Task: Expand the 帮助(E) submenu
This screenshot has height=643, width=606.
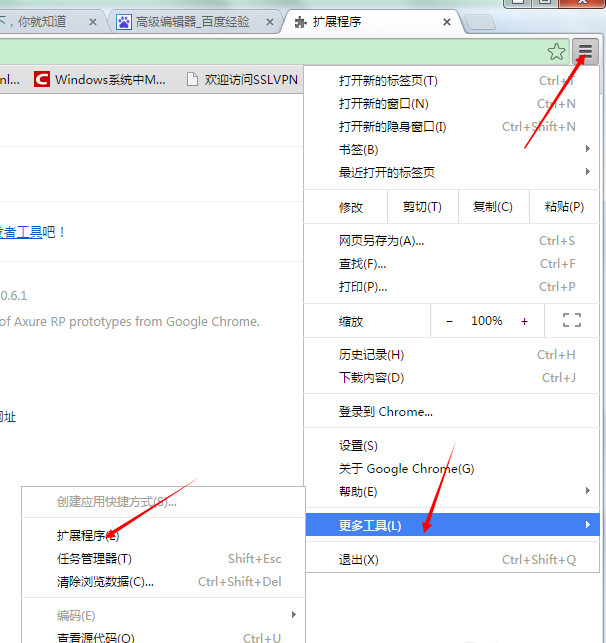Action: (451, 492)
